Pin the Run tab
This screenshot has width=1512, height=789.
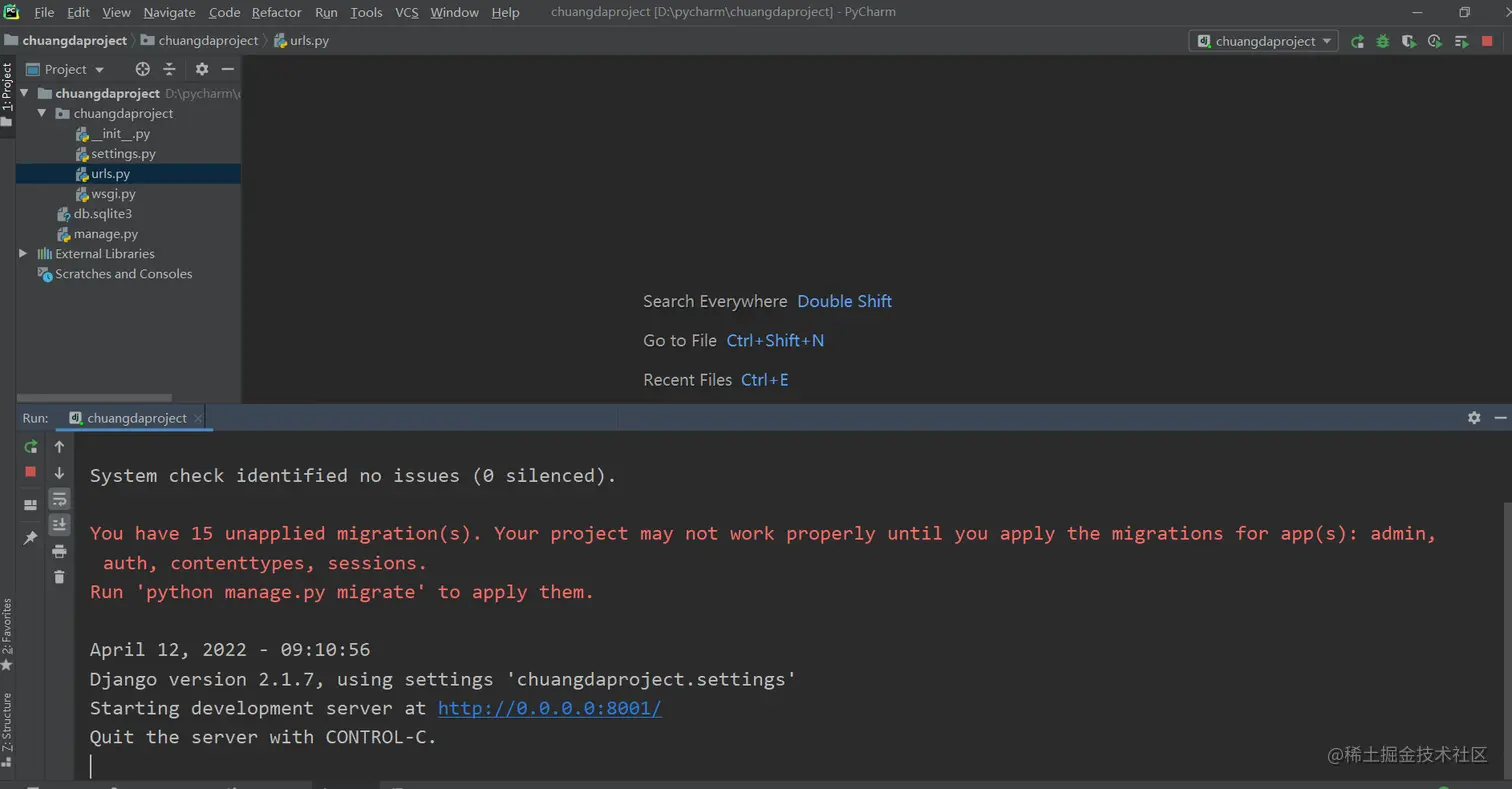[30, 538]
